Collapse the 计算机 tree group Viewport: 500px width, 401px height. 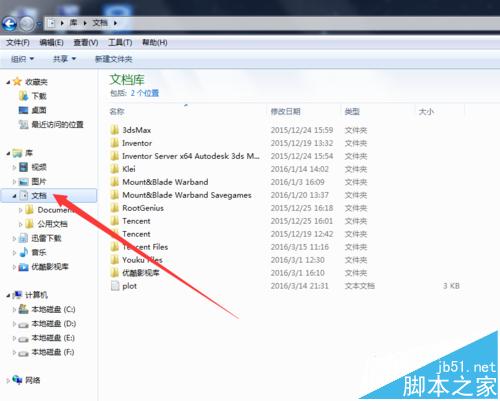tap(8, 295)
